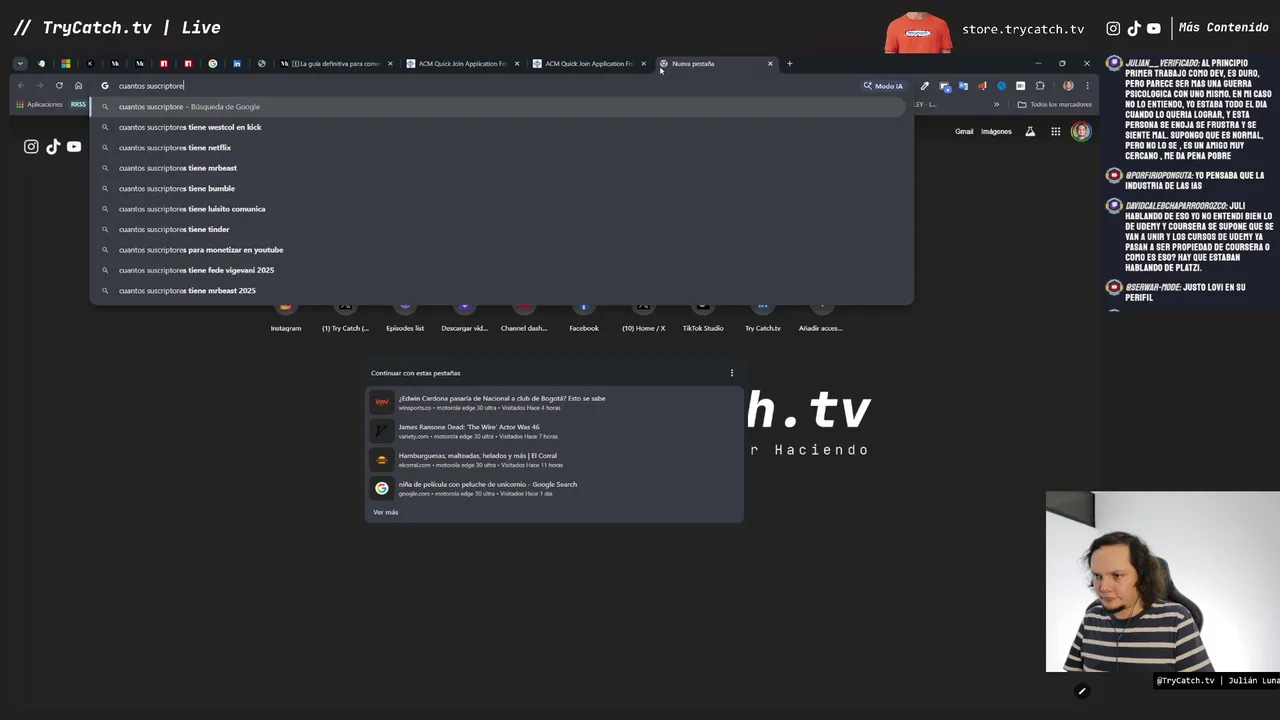This screenshot has width=1280, height=720.
Task: Open the Gmail link
Action: (964, 131)
